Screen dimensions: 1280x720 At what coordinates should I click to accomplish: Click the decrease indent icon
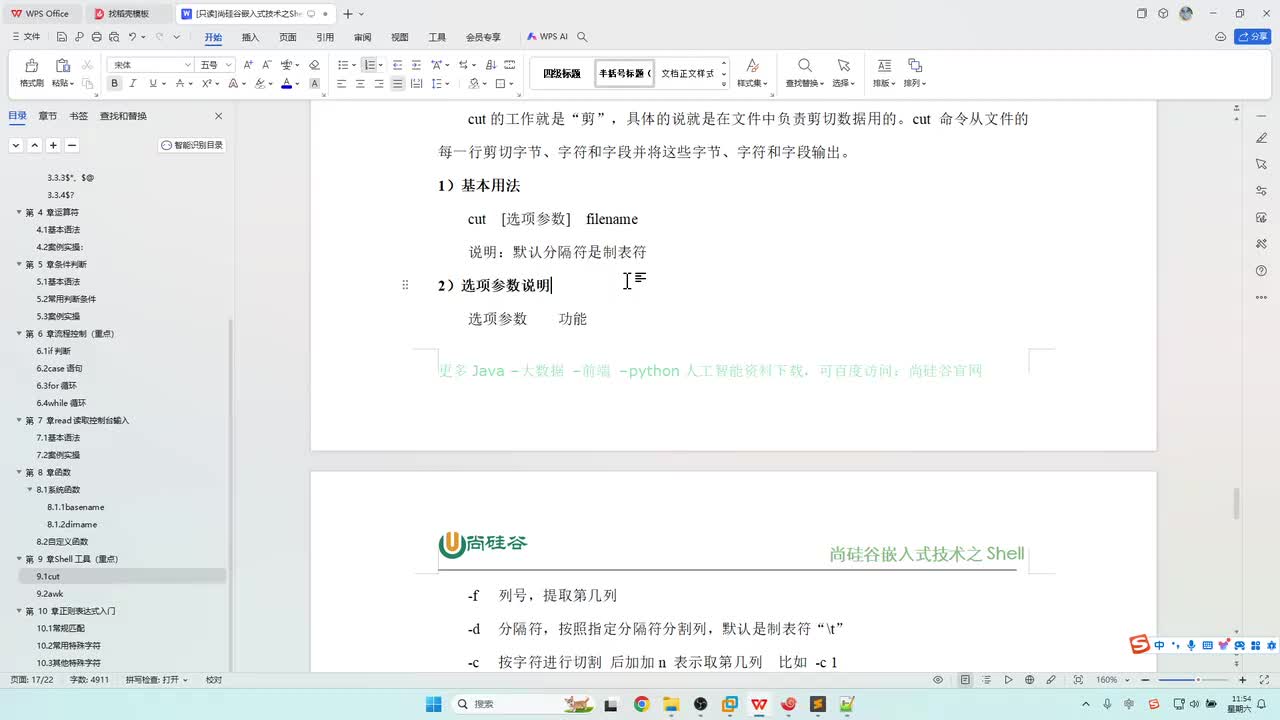397,65
